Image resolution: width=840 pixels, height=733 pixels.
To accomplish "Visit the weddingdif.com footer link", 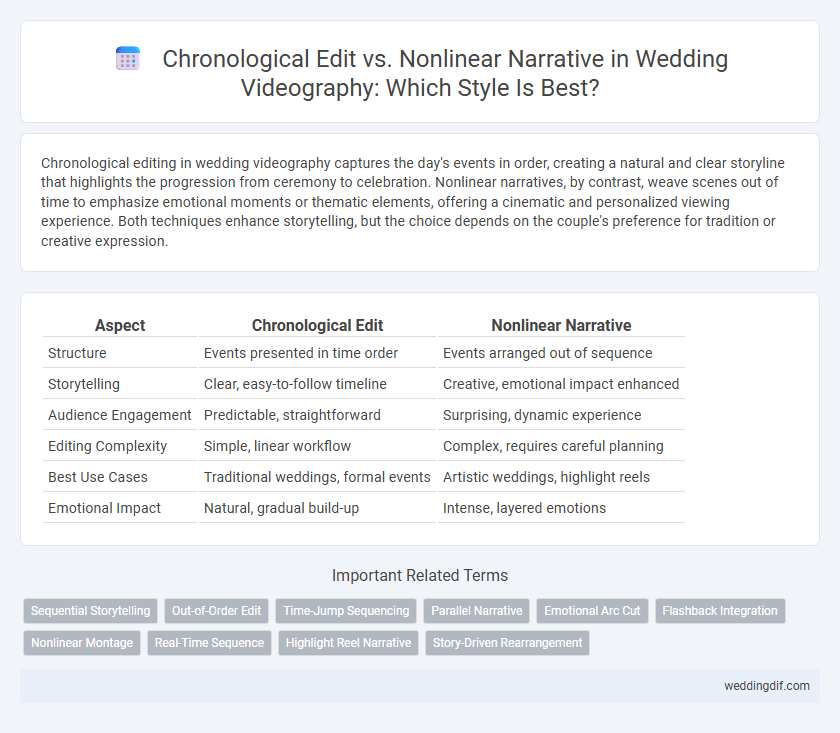I will [767, 686].
